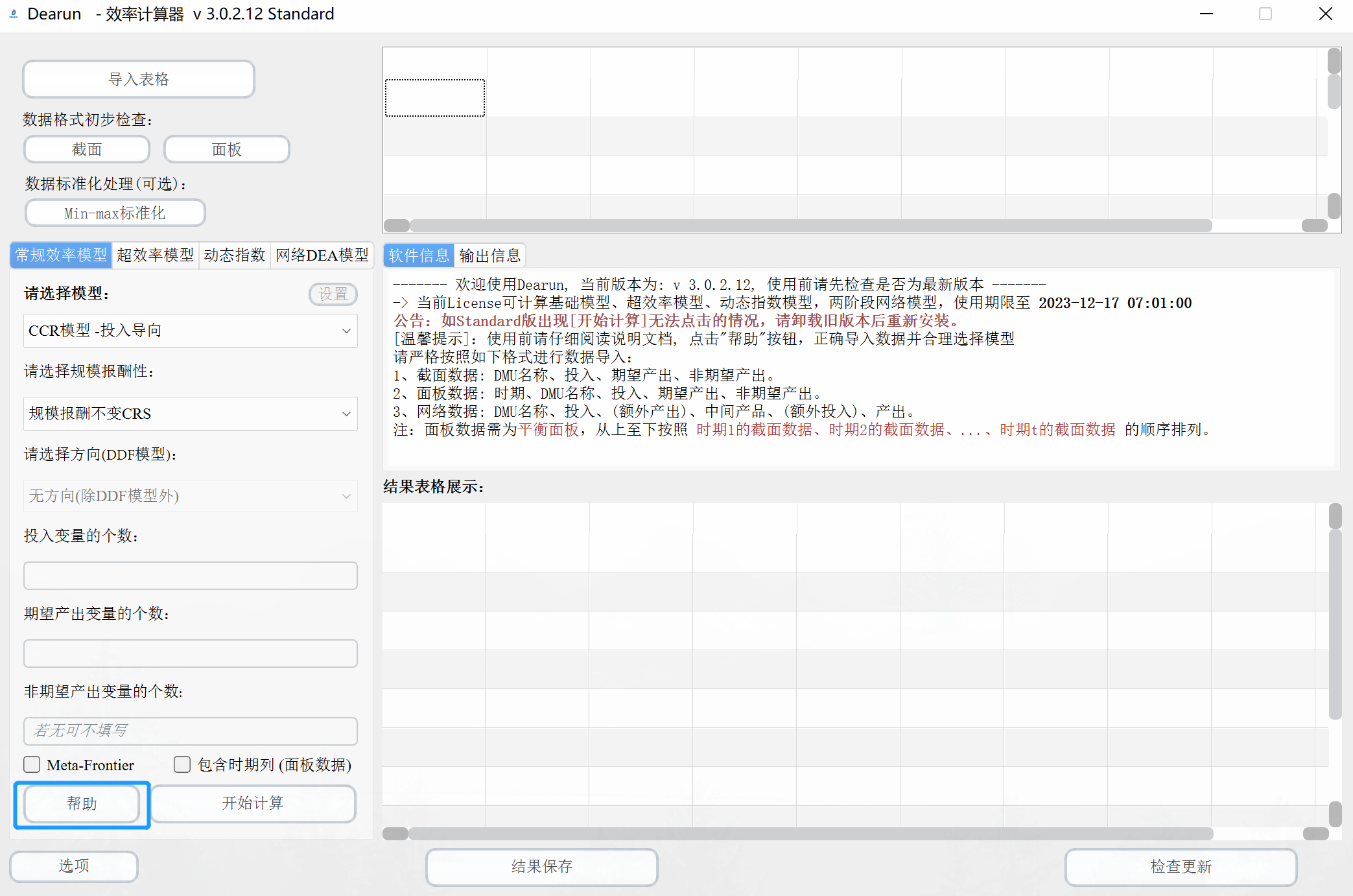Image resolution: width=1353 pixels, height=896 pixels.
Task: Click the 检查更新 button
Action: (x=1181, y=867)
